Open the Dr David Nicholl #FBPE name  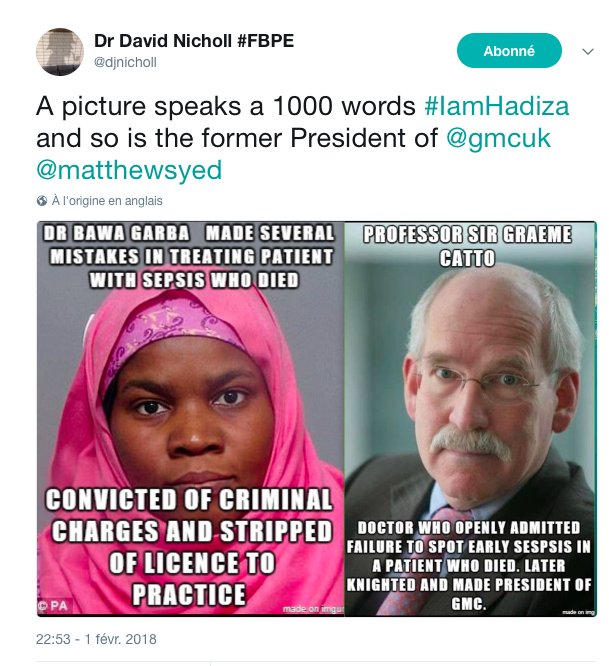194,41
